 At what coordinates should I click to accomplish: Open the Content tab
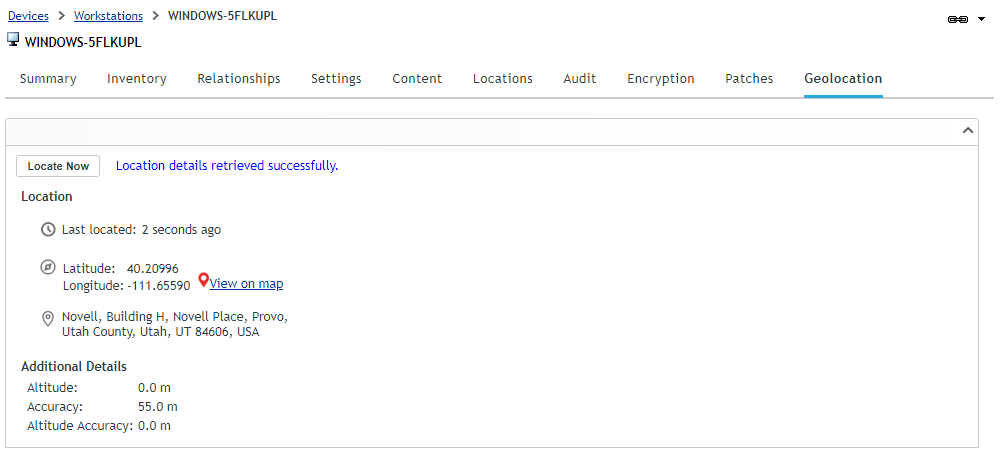pyautogui.click(x=417, y=79)
